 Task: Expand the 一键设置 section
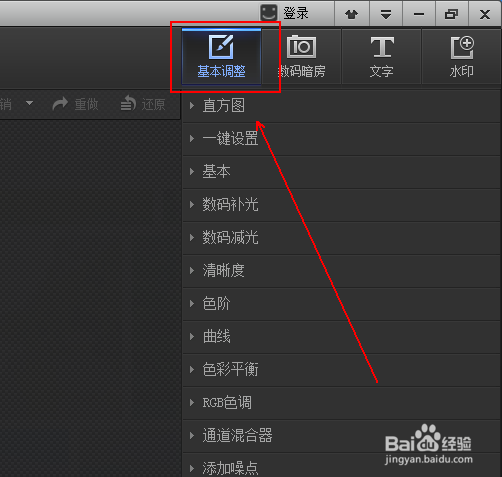click(x=342, y=139)
